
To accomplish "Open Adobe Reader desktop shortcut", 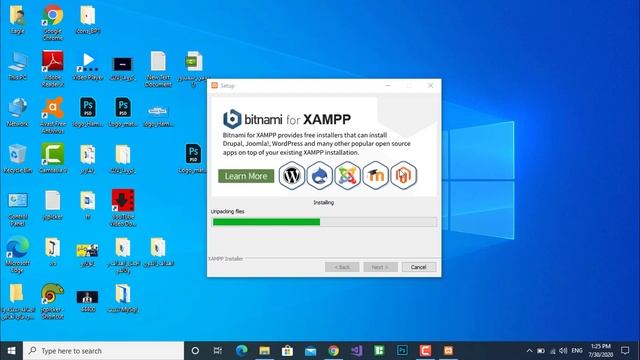I will tap(53, 69).
